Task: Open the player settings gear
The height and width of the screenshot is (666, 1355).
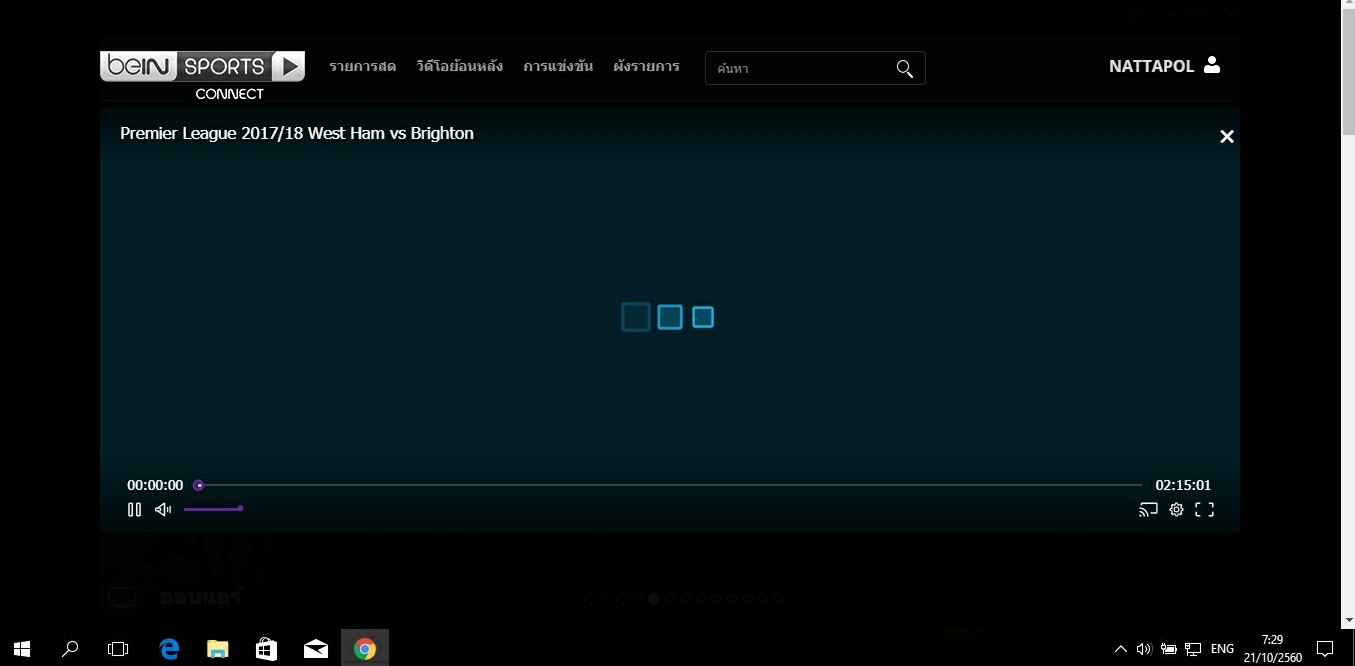Action: pos(1176,509)
